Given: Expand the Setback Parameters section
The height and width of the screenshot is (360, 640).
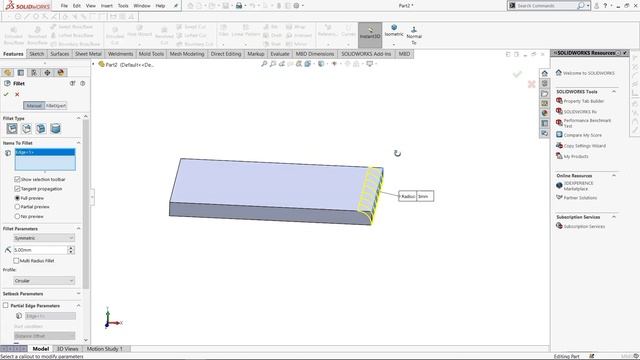Looking at the screenshot, I should tap(78, 293).
